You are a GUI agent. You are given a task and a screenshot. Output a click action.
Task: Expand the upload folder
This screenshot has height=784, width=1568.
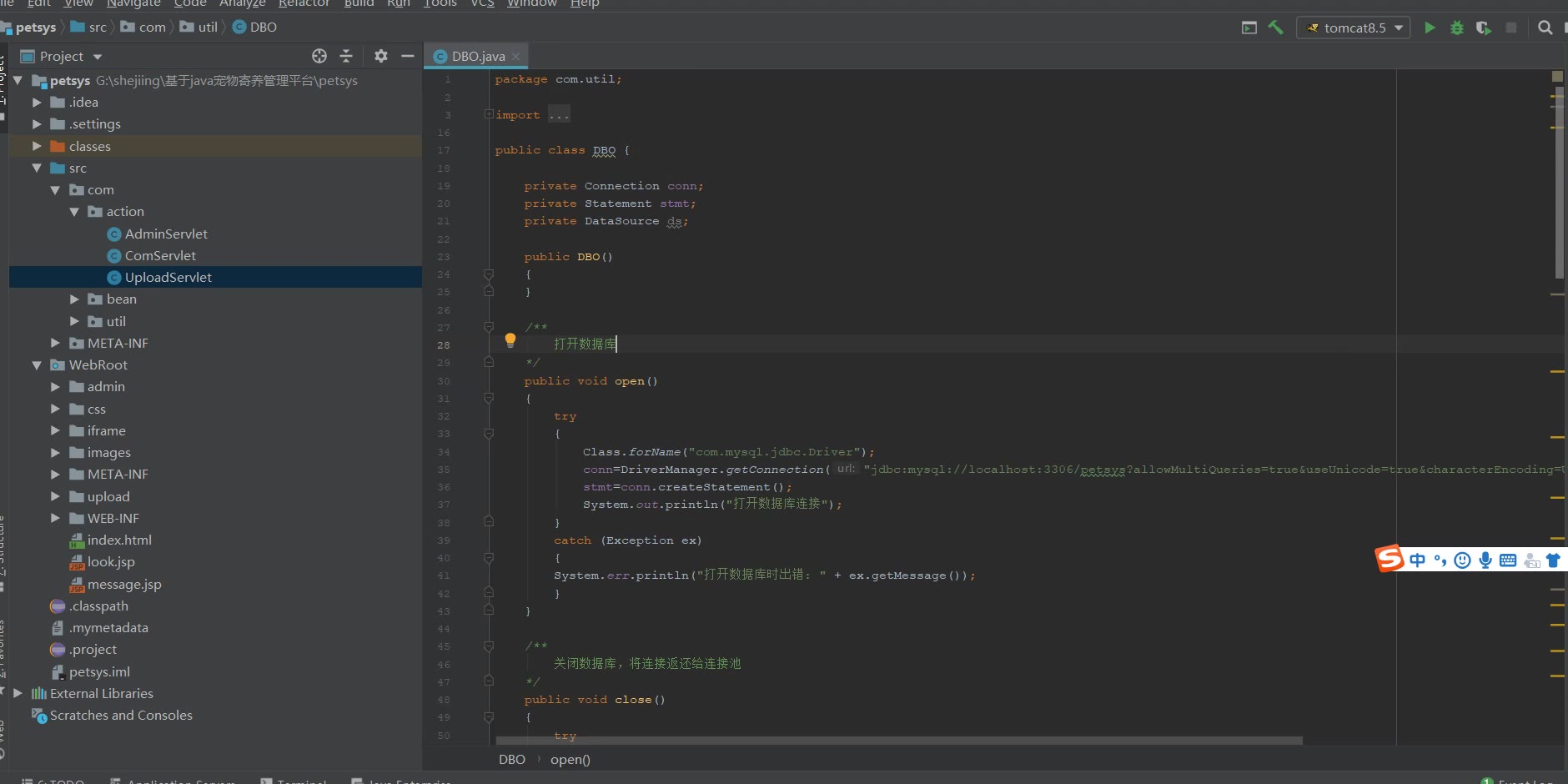coord(55,496)
